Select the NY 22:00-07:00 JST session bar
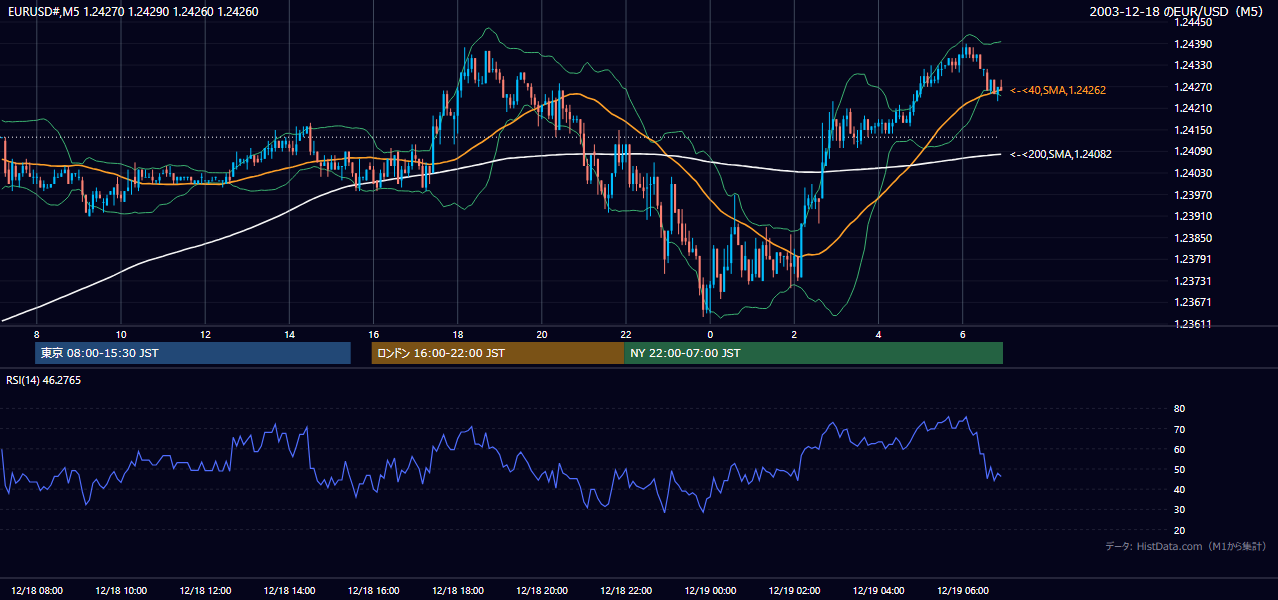Image resolution: width=1278 pixels, height=600 pixels. point(813,353)
